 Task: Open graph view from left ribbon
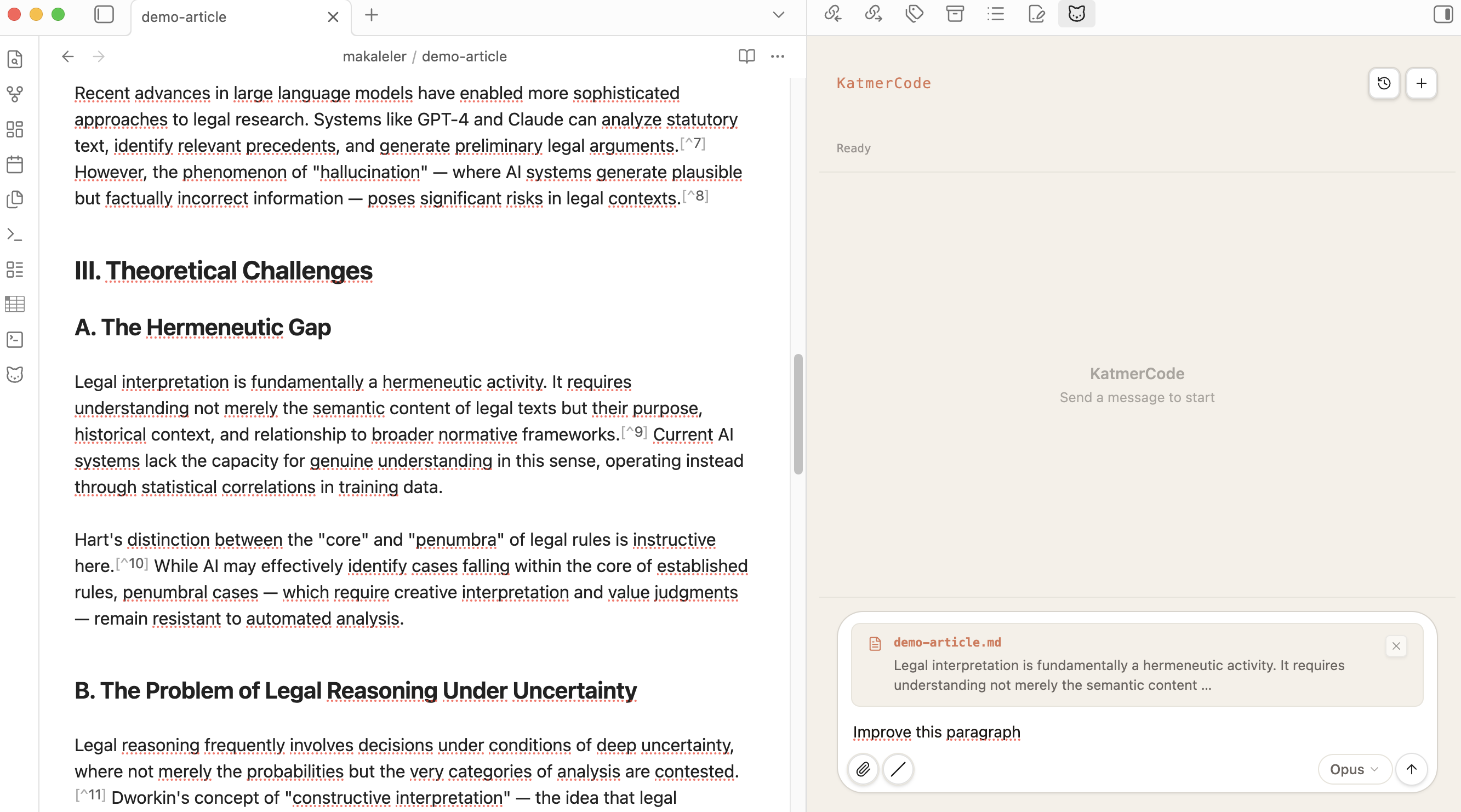pyautogui.click(x=15, y=94)
